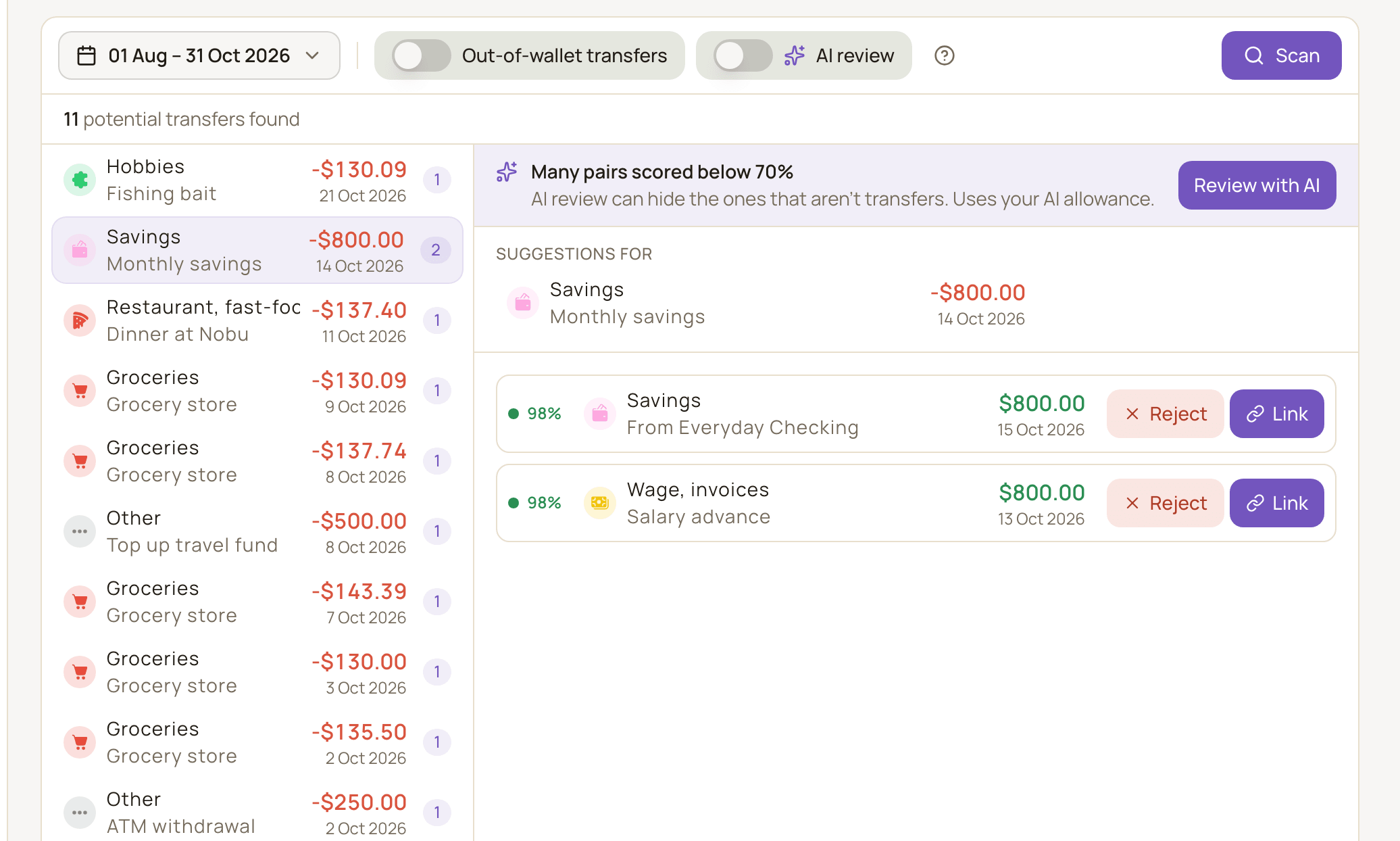
Task: Click the cart icon for -$130.09 Groceries
Action: point(80,391)
